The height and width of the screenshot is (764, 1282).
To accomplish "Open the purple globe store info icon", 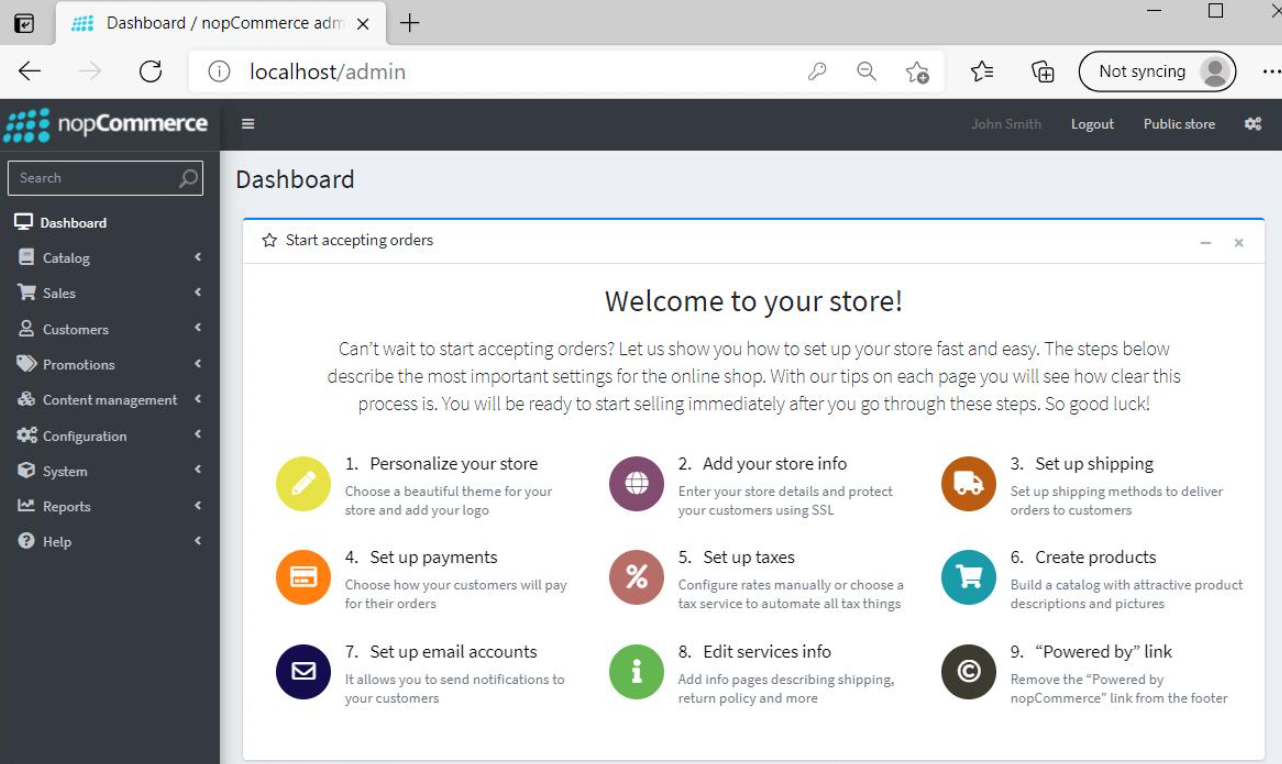I will (x=636, y=484).
